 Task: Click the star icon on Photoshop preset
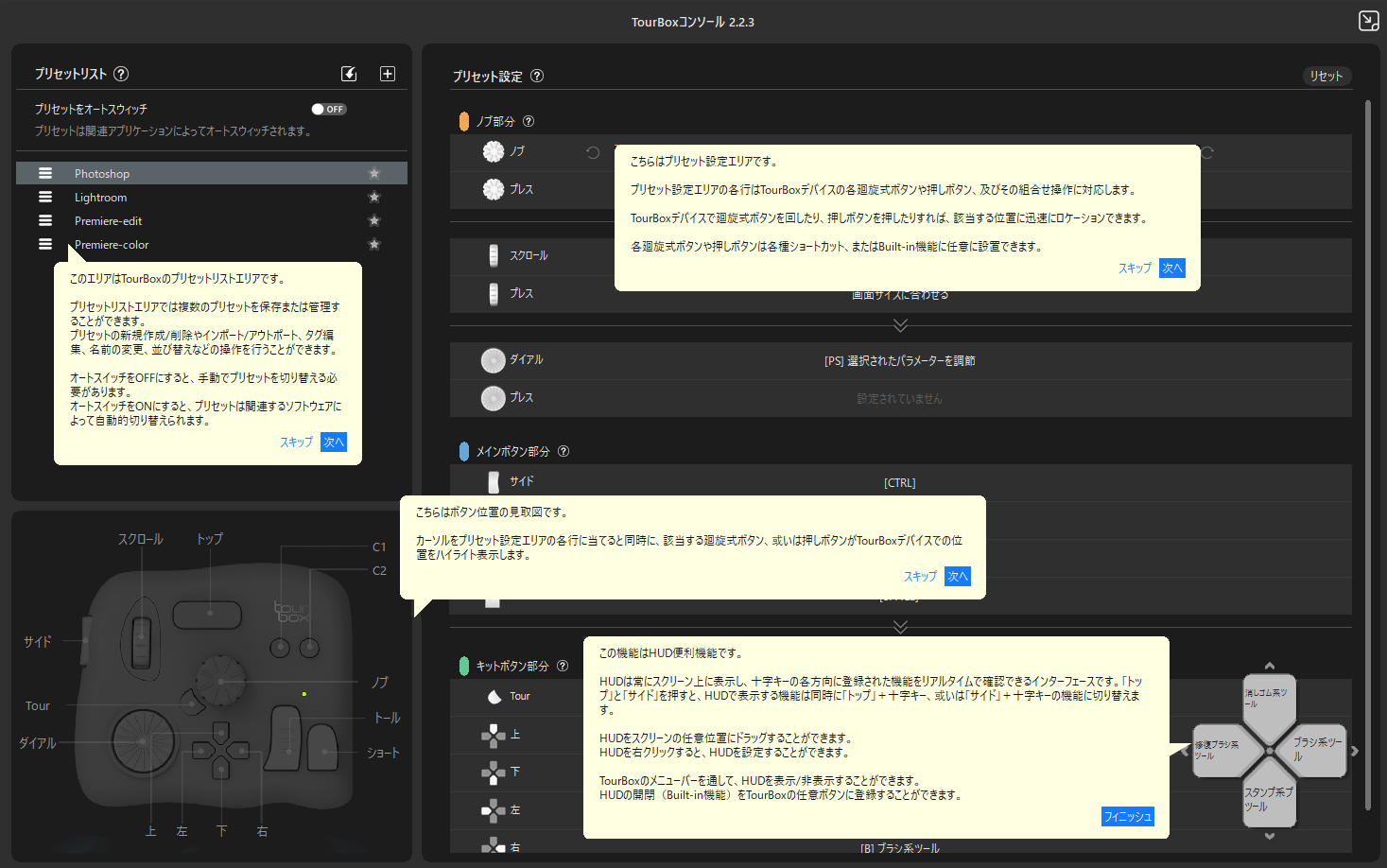[x=374, y=173]
